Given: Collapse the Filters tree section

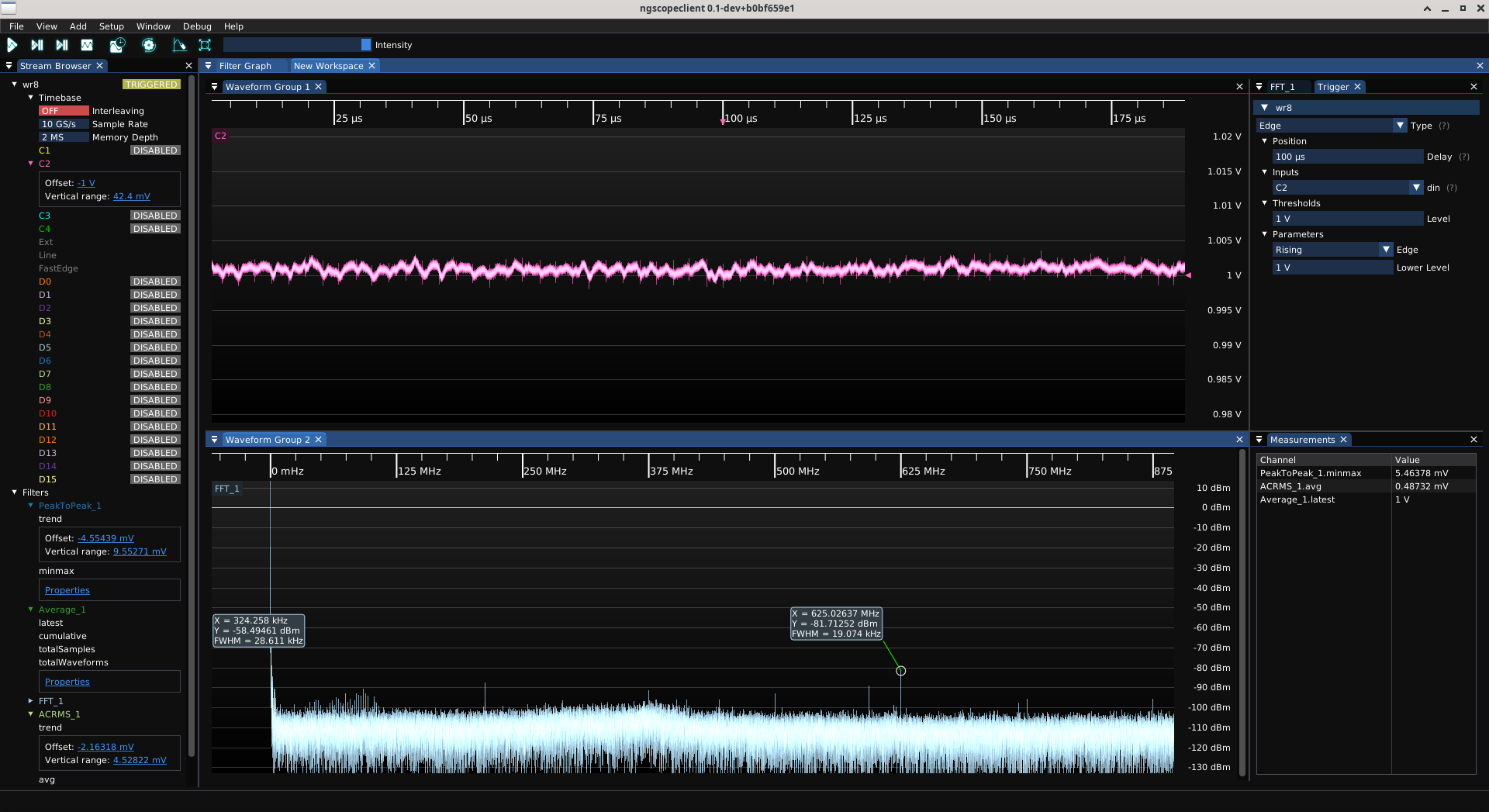Looking at the screenshot, I should point(15,492).
